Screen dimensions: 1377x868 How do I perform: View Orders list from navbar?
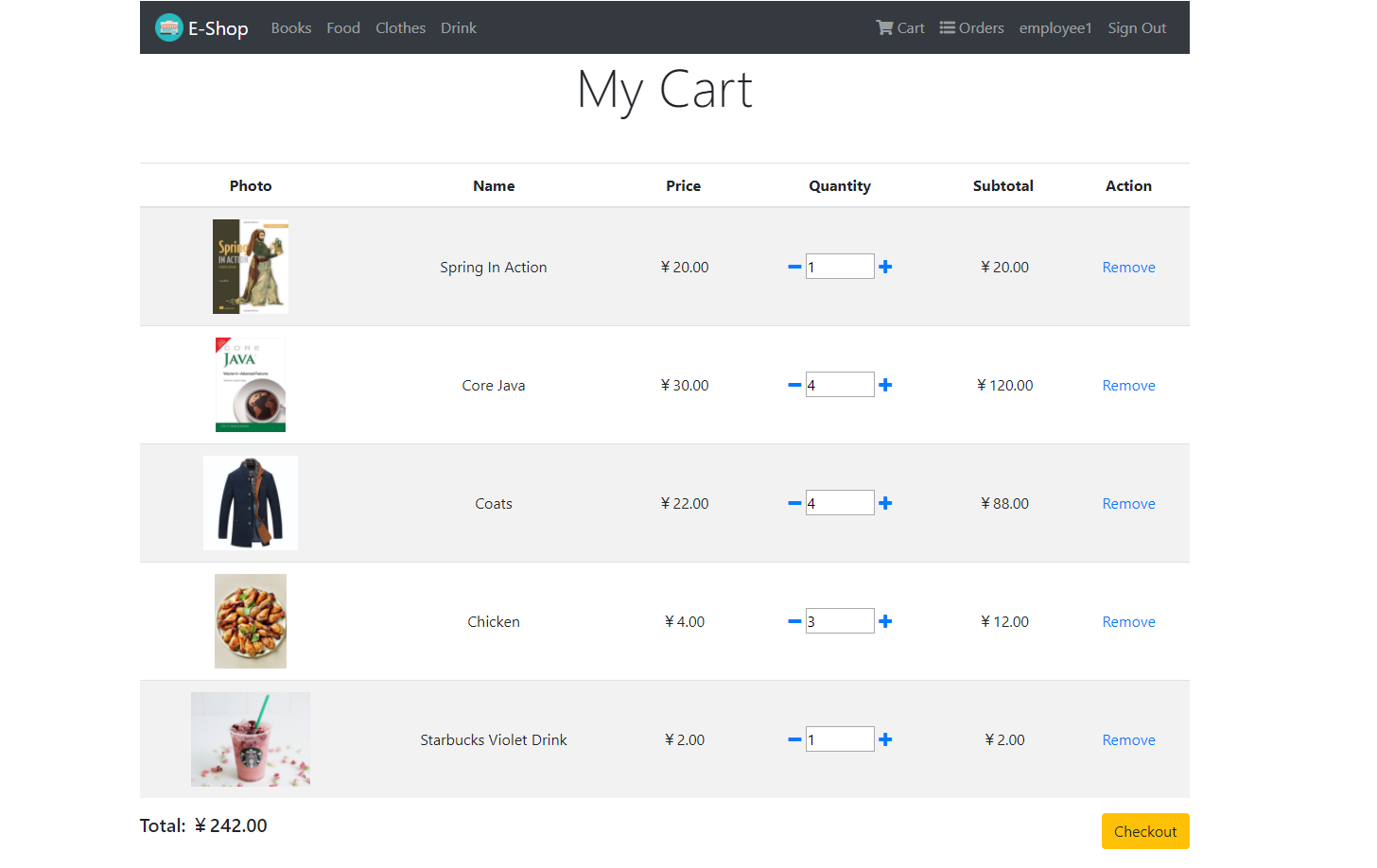pyautogui.click(x=972, y=27)
